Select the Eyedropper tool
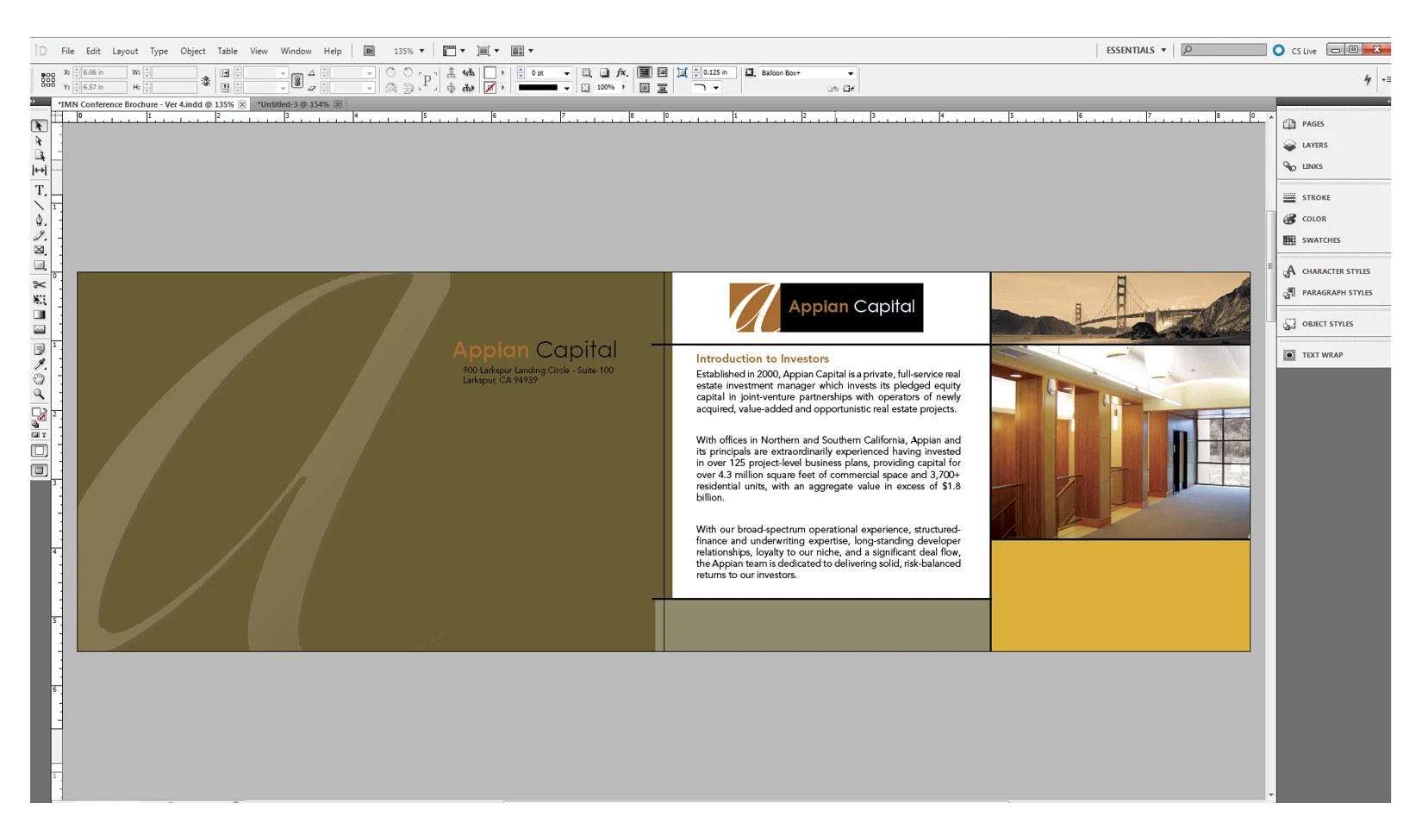Image resolution: width=1422 pixels, height=840 pixels. pyautogui.click(x=39, y=364)
